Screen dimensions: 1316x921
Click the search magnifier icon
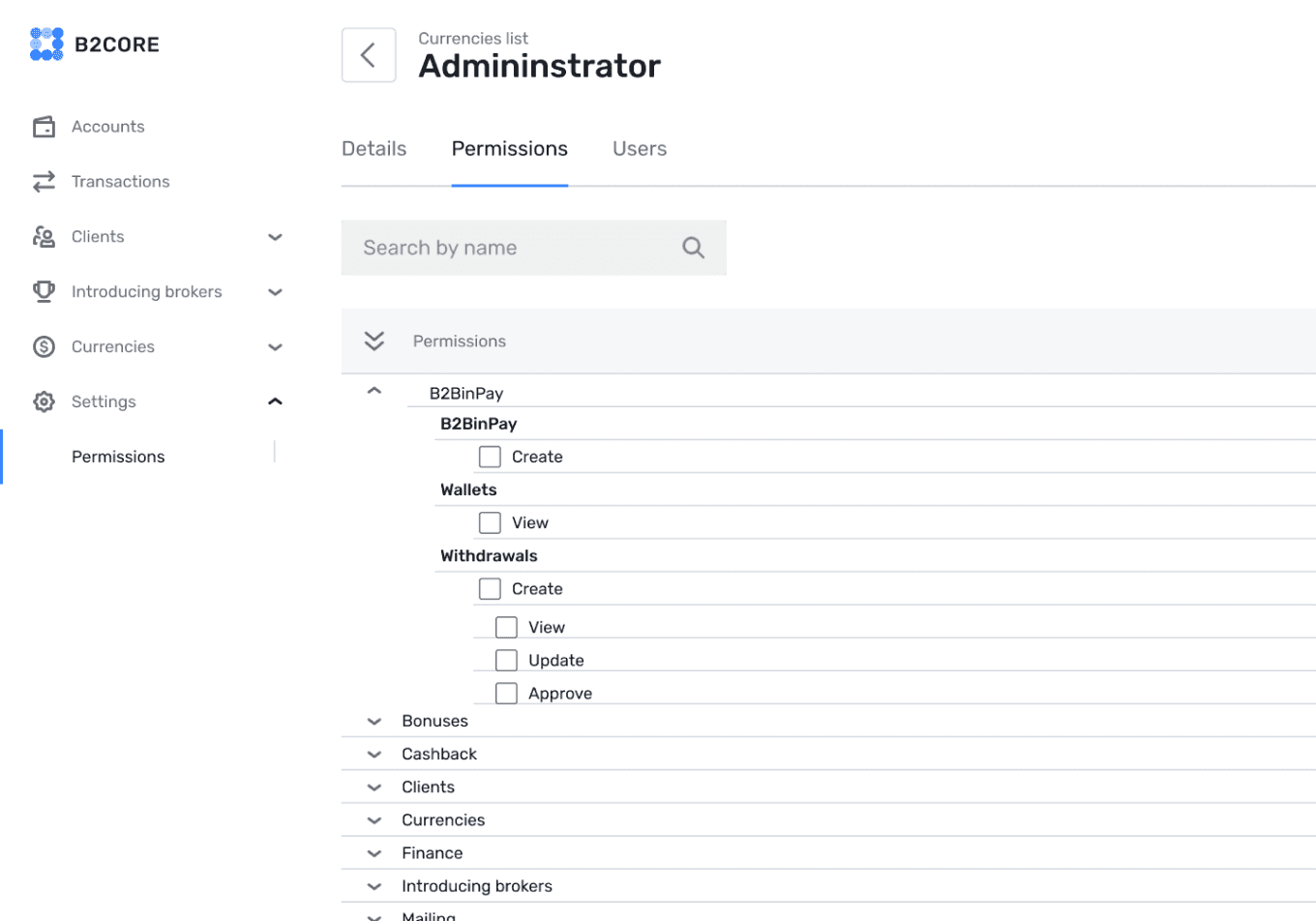tap(693, 248)
